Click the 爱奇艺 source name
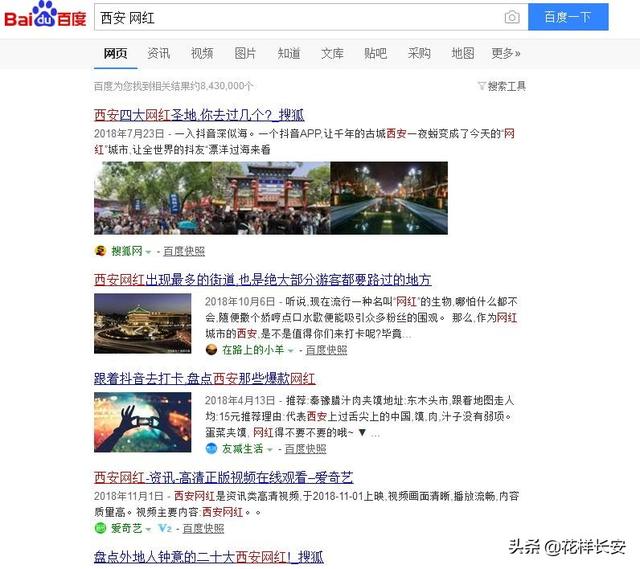Screen dimensions: 640x569 coord(127,529)
